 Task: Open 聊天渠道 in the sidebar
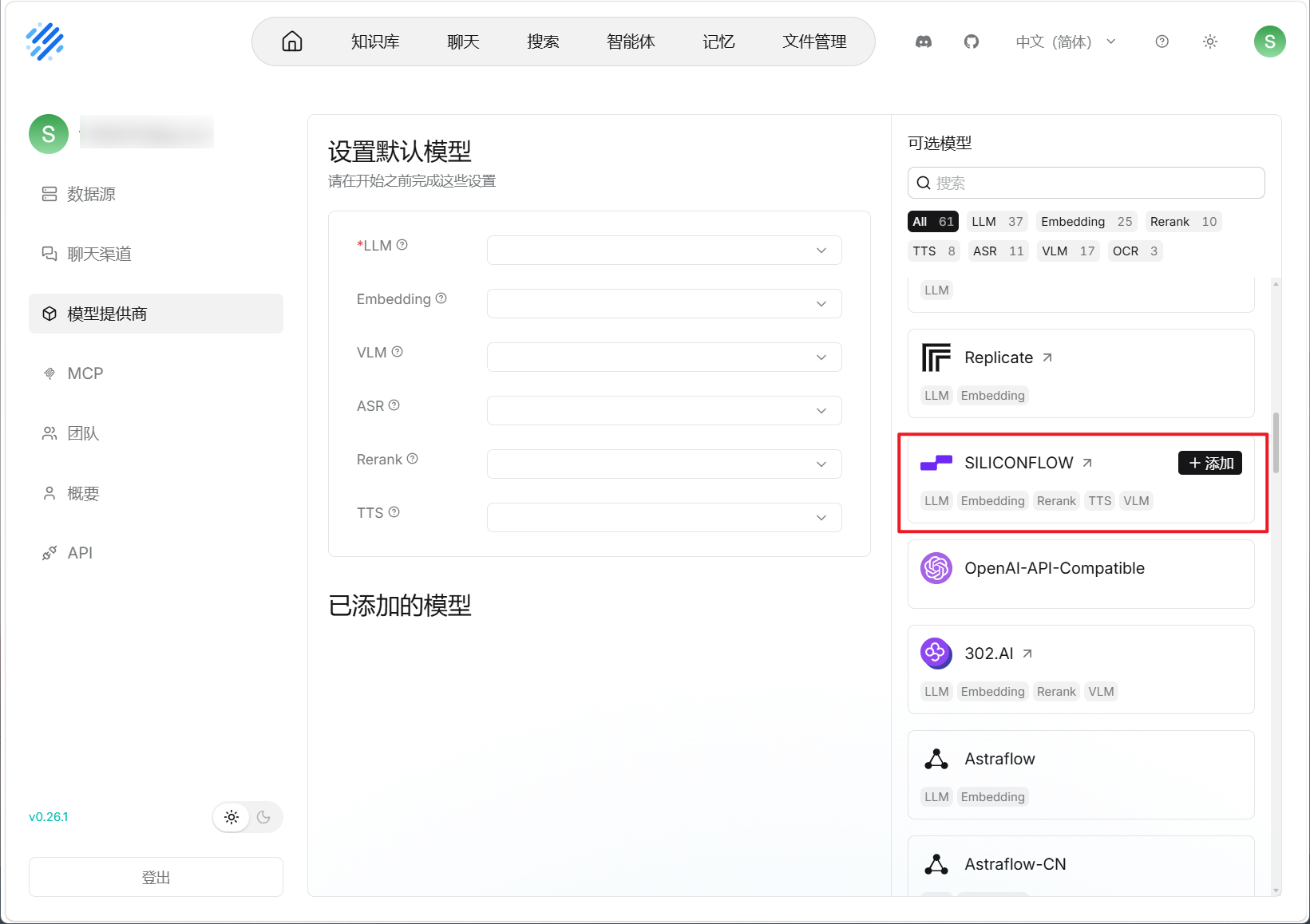click(x=156, y=254)
